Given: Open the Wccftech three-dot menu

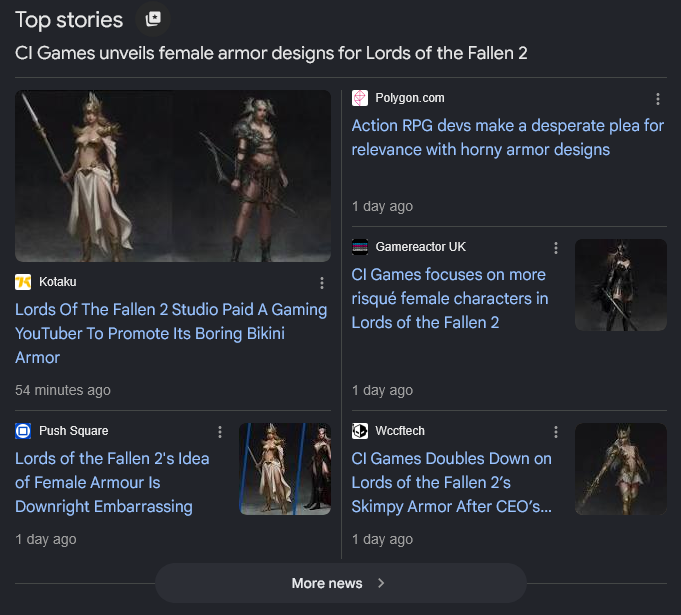Looking at the screenshot, I should pos(556,432).
